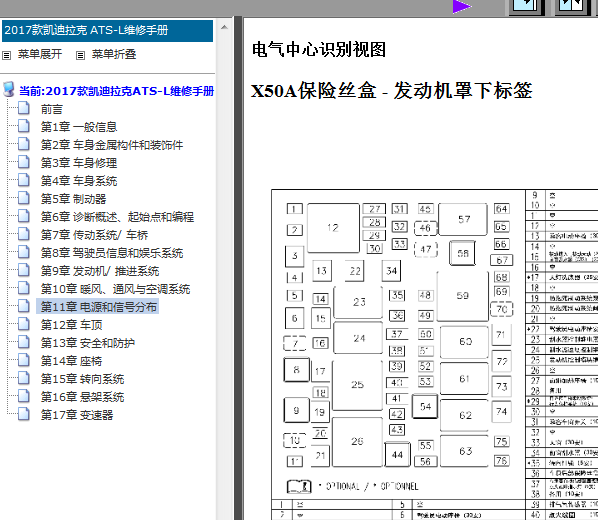Click the page icon beside 第12章 车顶
This screenshot has width=598, height=520.
[24, 324]
